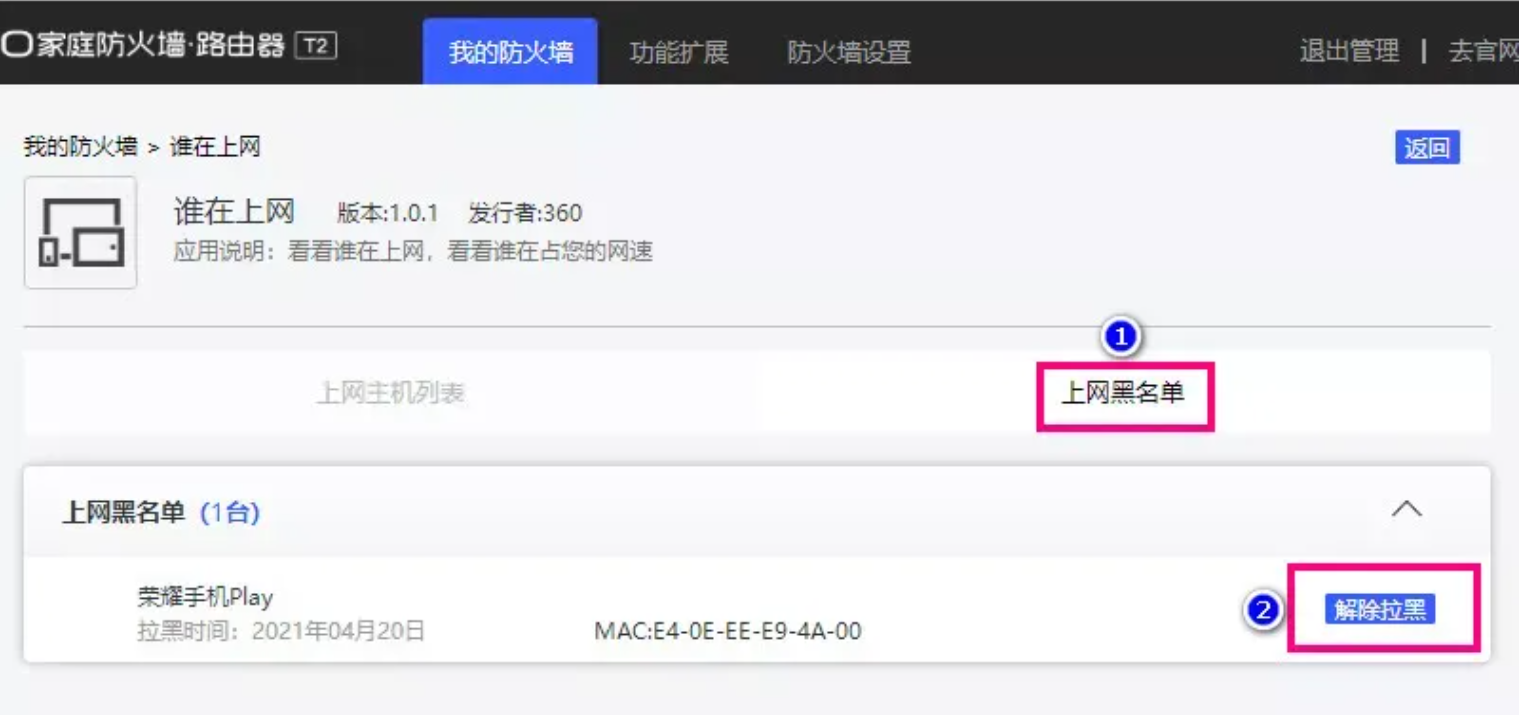The width and height of the screenshot is (1521, 715).
Task: Click the 荣耀手机Play device entry
Action: [205, 597]
